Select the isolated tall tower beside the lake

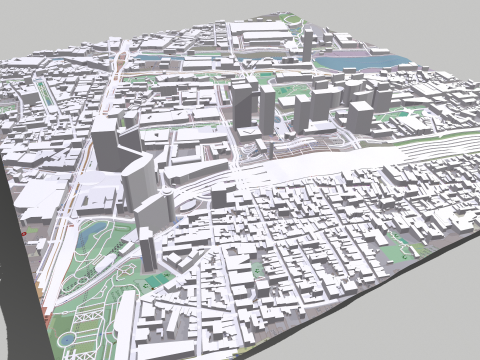[x=308, y=45]
